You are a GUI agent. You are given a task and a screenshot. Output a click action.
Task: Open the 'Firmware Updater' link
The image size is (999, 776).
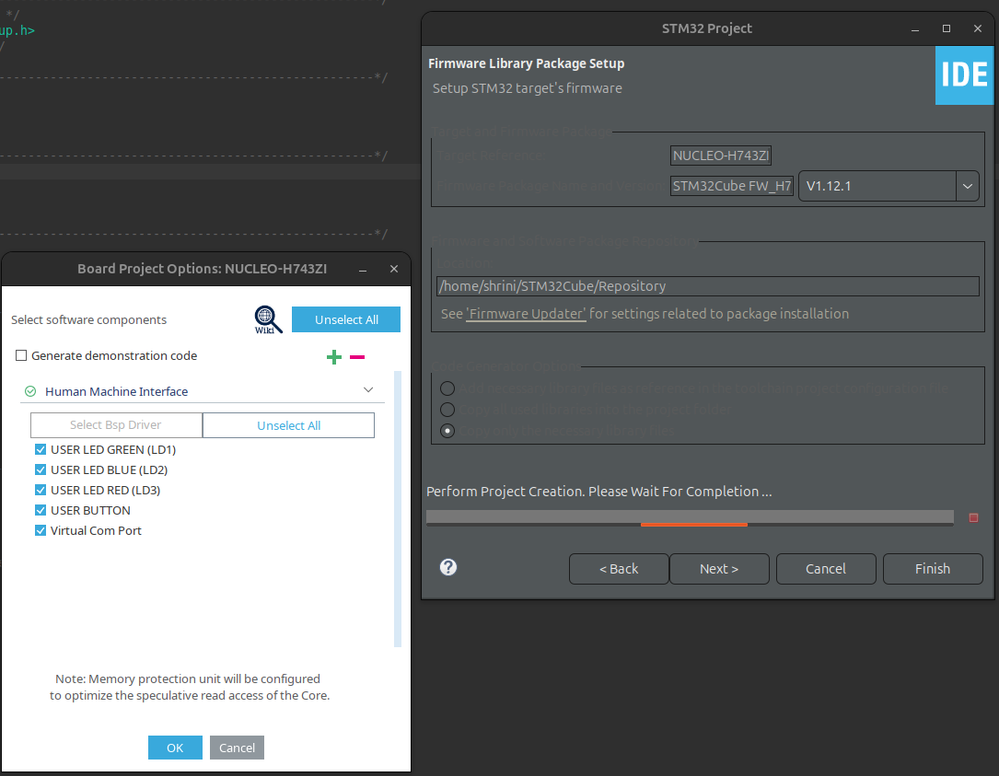(526, 313)
